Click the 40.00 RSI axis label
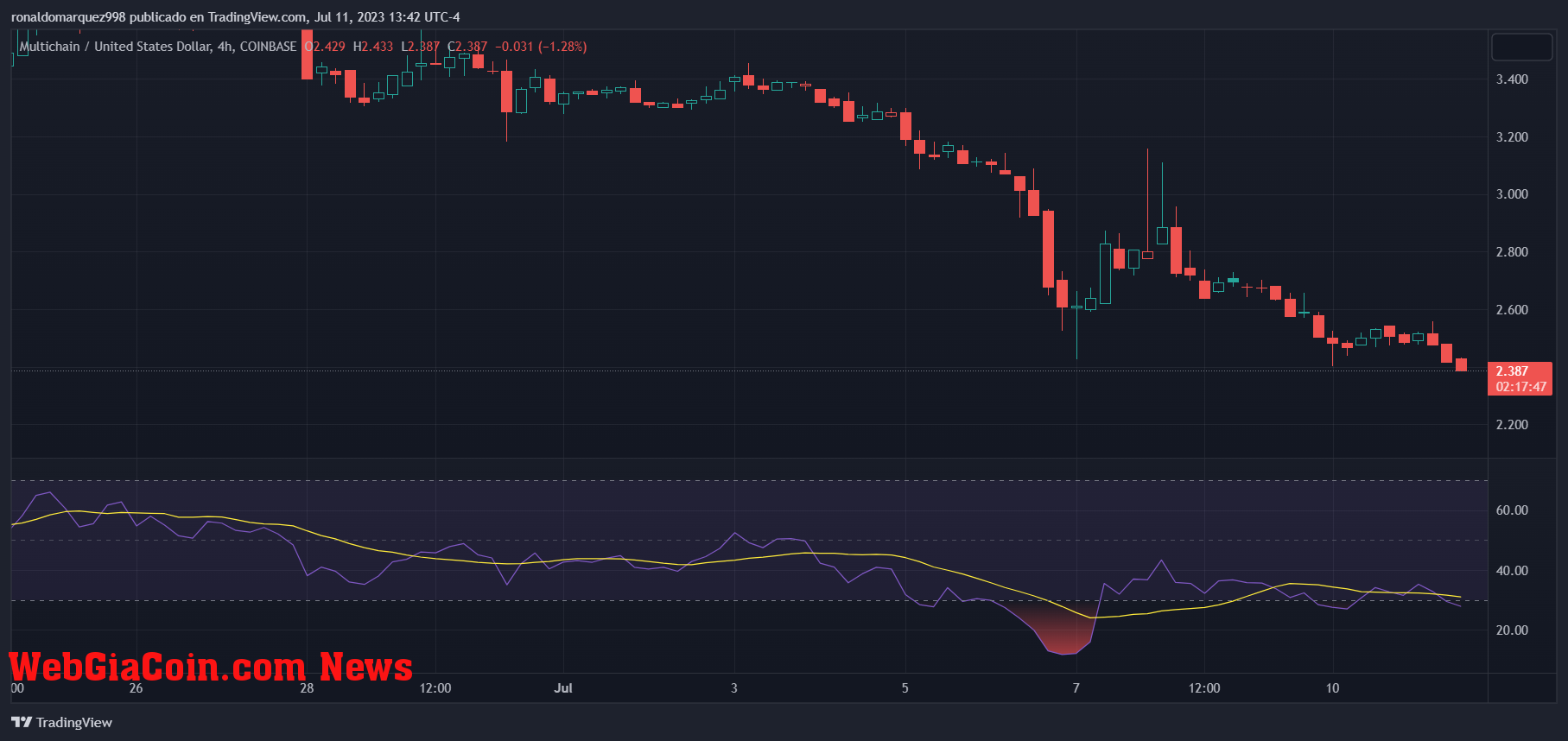Screen dimensions: 1568x741 [1512, 571]
